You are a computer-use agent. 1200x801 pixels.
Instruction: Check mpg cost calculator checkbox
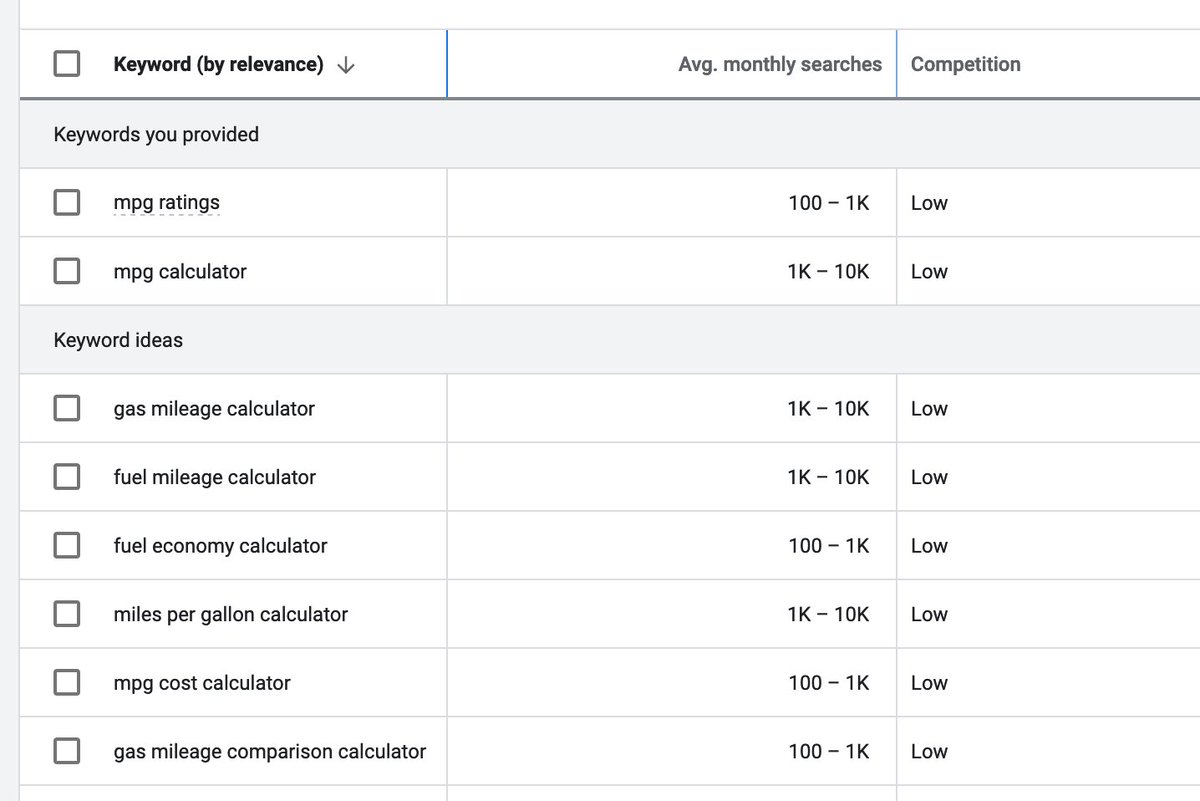66,682
